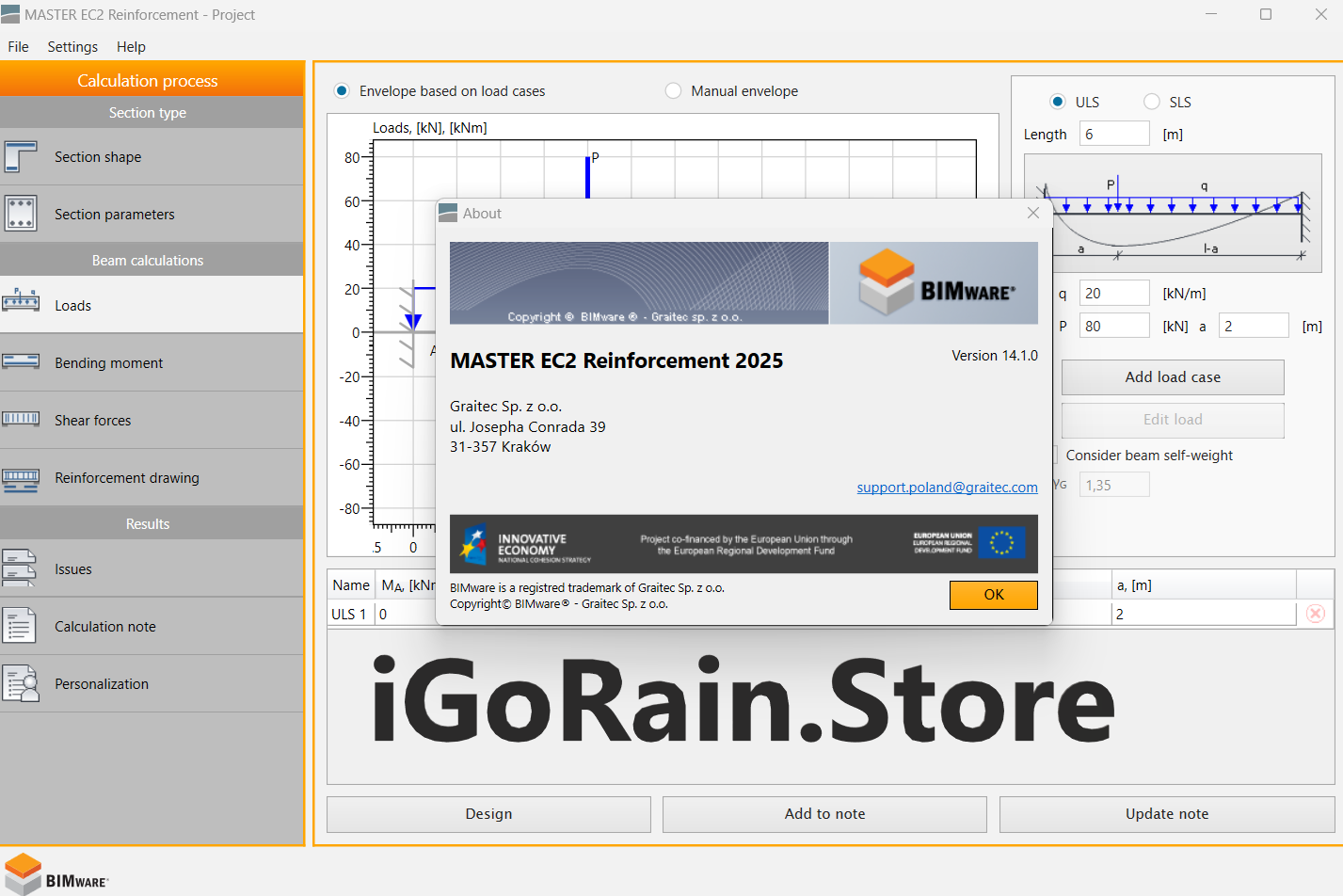Screen dimensions: 1343x896
Task: Open the Help menu
Action: 131,47
